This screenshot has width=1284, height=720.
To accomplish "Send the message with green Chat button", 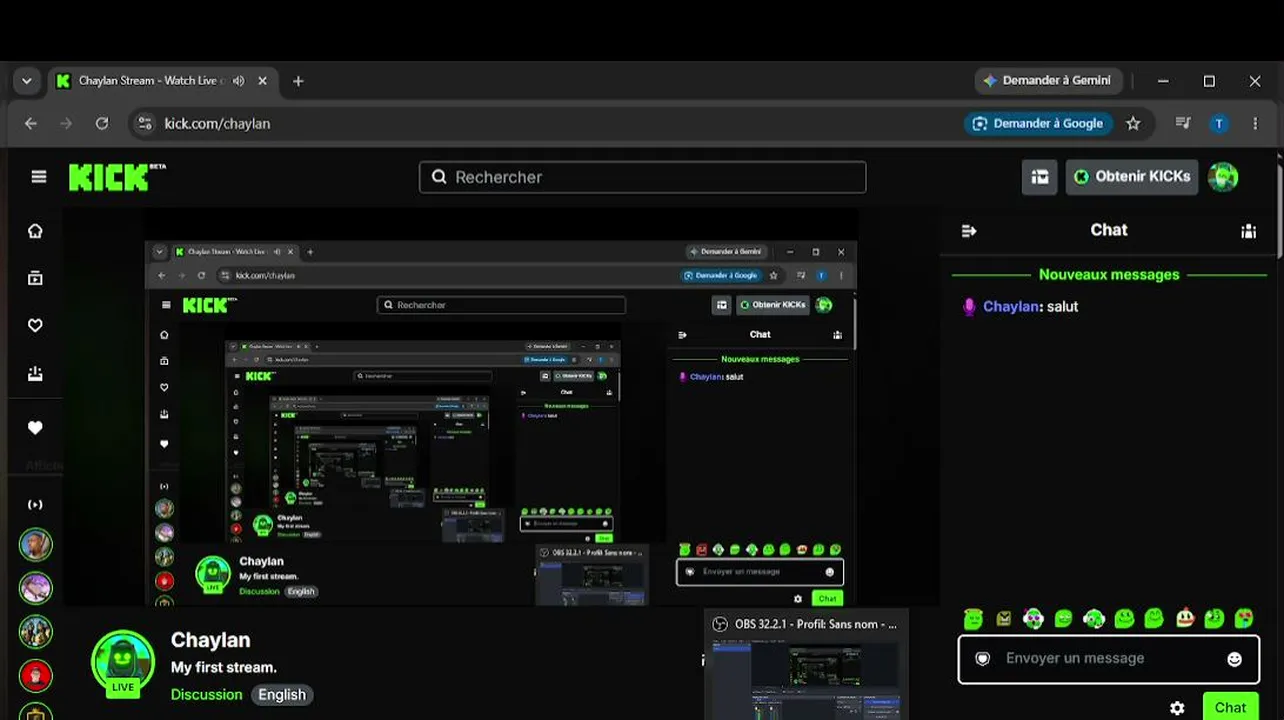I will click(x=1230, y=707).
